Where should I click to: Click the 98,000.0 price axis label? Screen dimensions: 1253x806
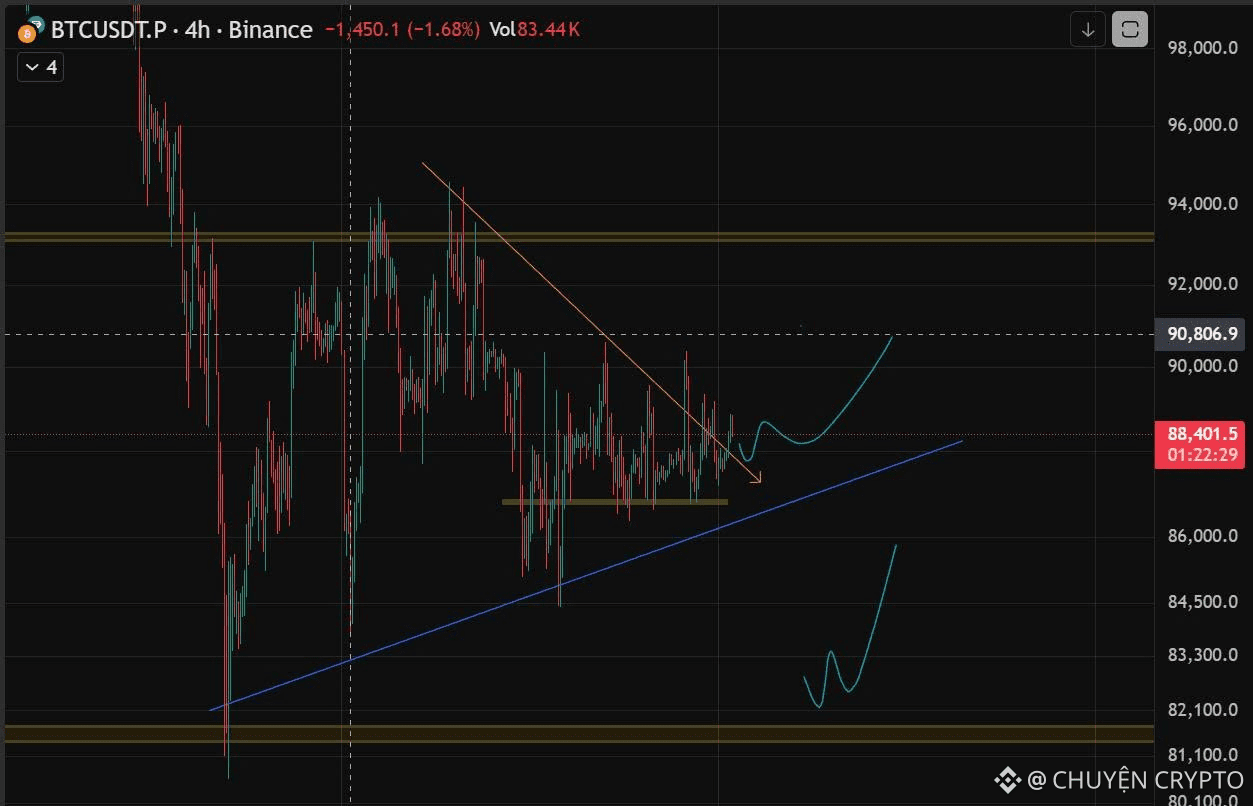[1202, 48]
